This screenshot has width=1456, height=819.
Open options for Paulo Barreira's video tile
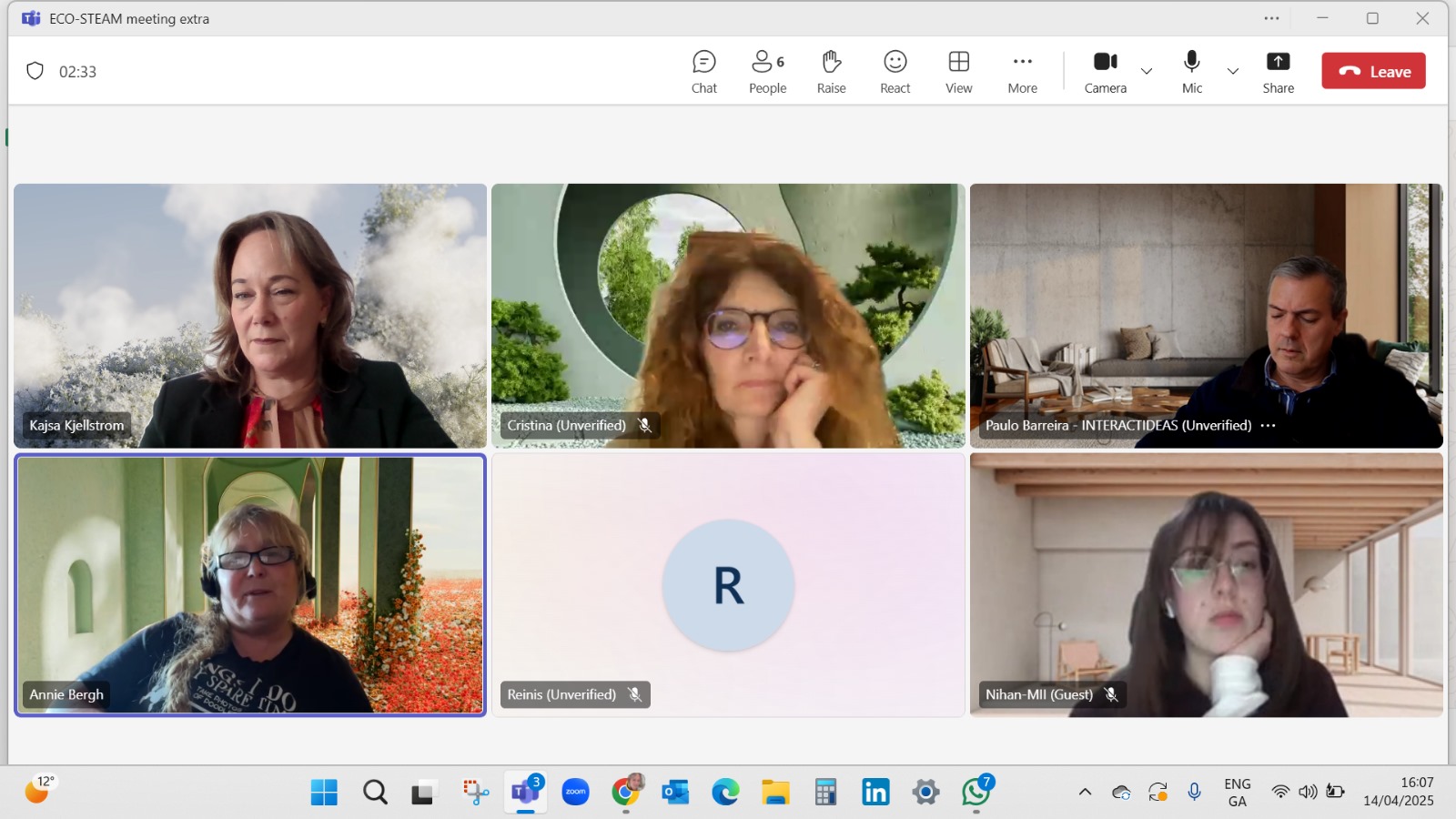[1268, 426]
